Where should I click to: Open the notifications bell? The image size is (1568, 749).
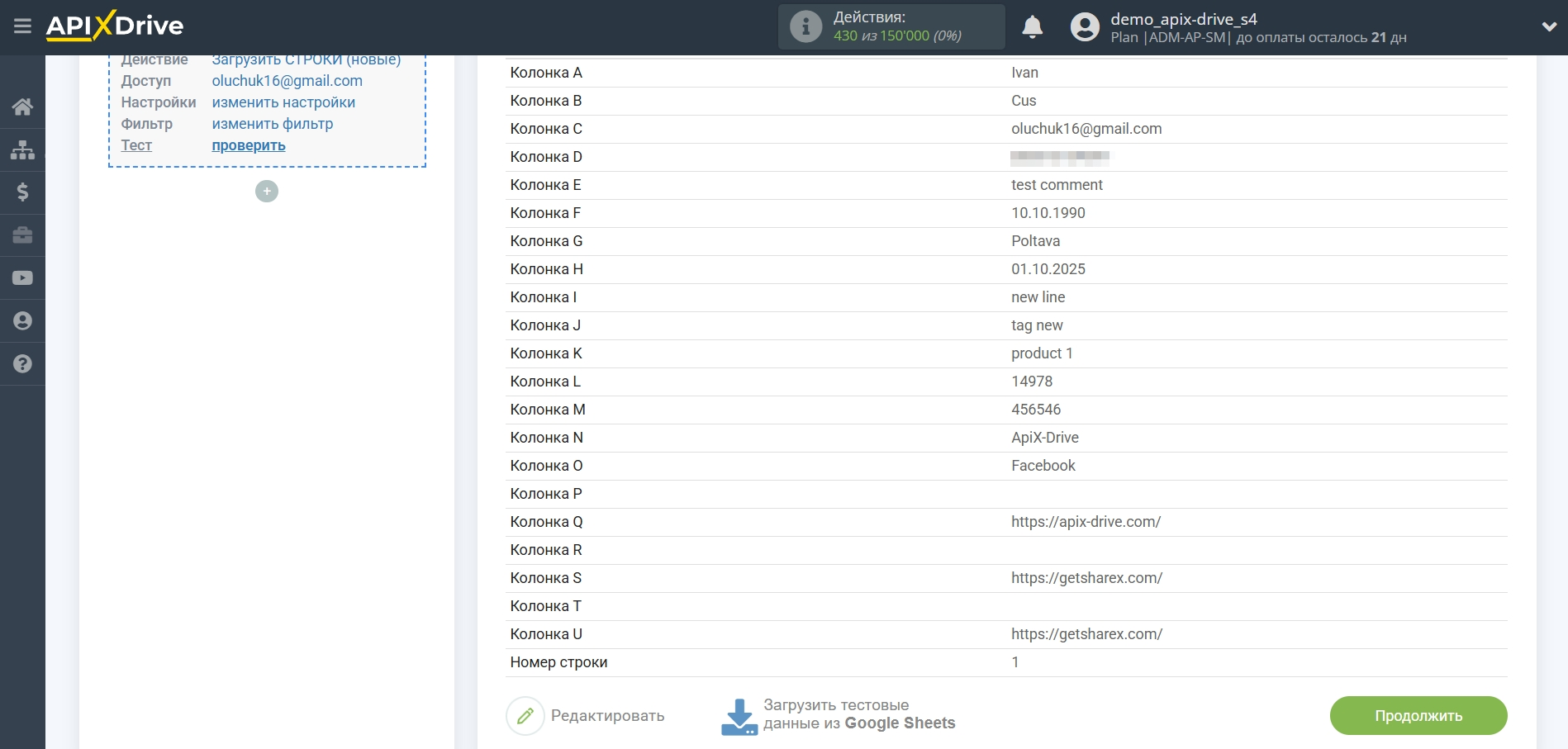[1032, 27]
